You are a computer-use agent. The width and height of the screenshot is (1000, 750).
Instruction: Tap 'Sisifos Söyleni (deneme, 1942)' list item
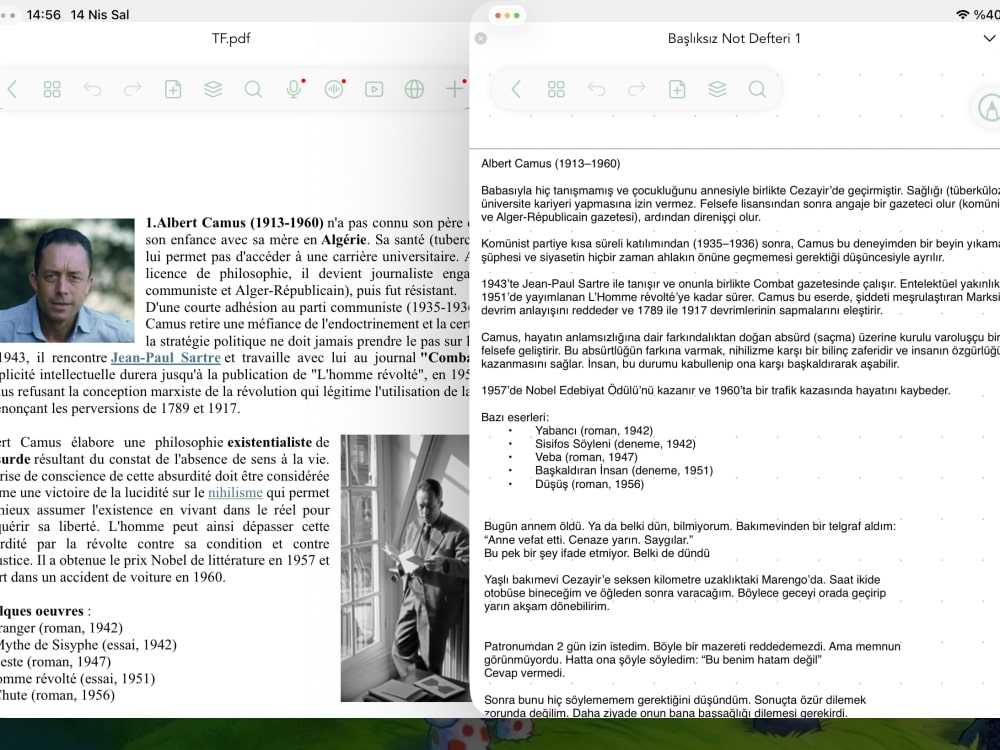615,444
